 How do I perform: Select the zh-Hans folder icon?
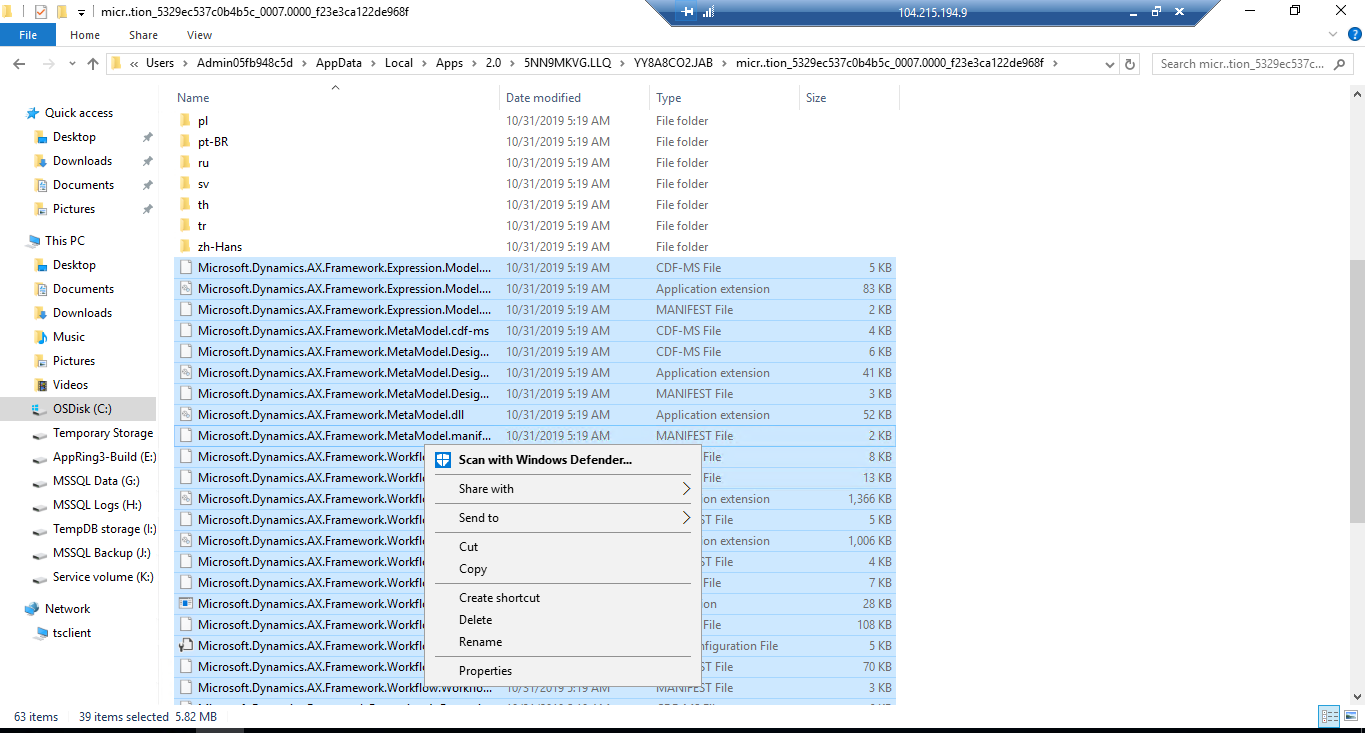coord(185,247)
